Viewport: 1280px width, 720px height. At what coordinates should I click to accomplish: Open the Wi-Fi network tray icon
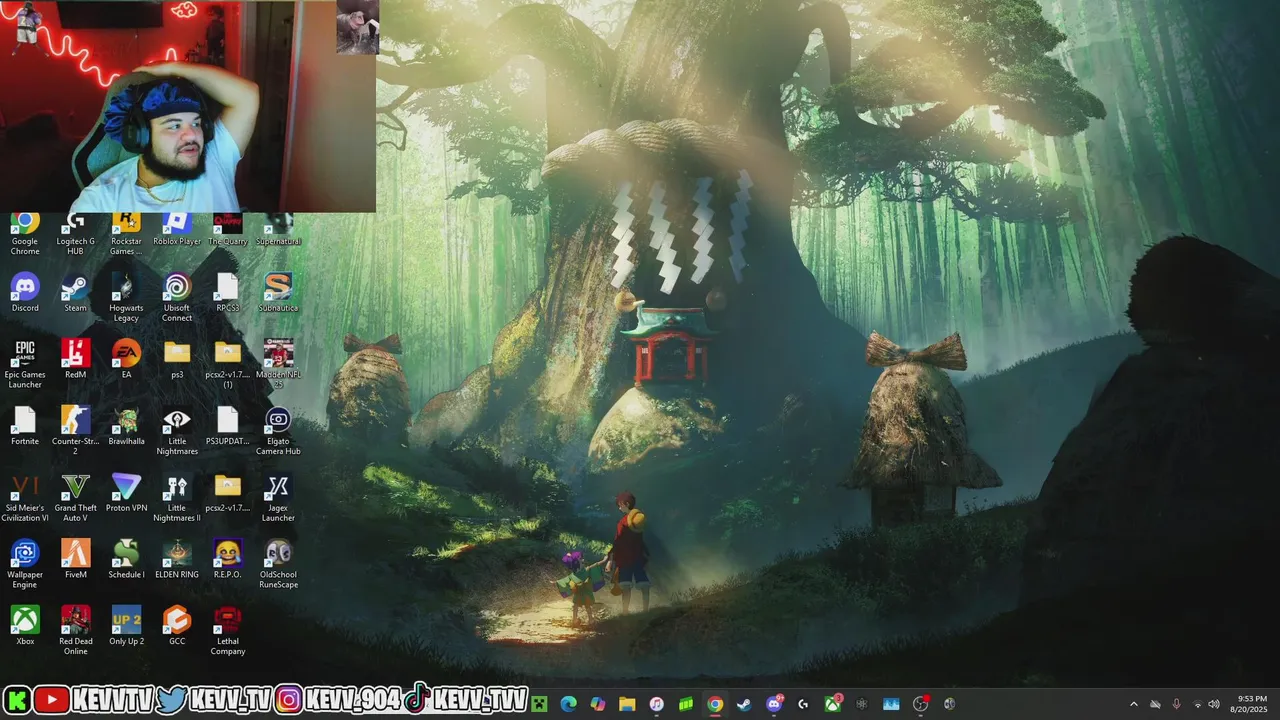1197,704
